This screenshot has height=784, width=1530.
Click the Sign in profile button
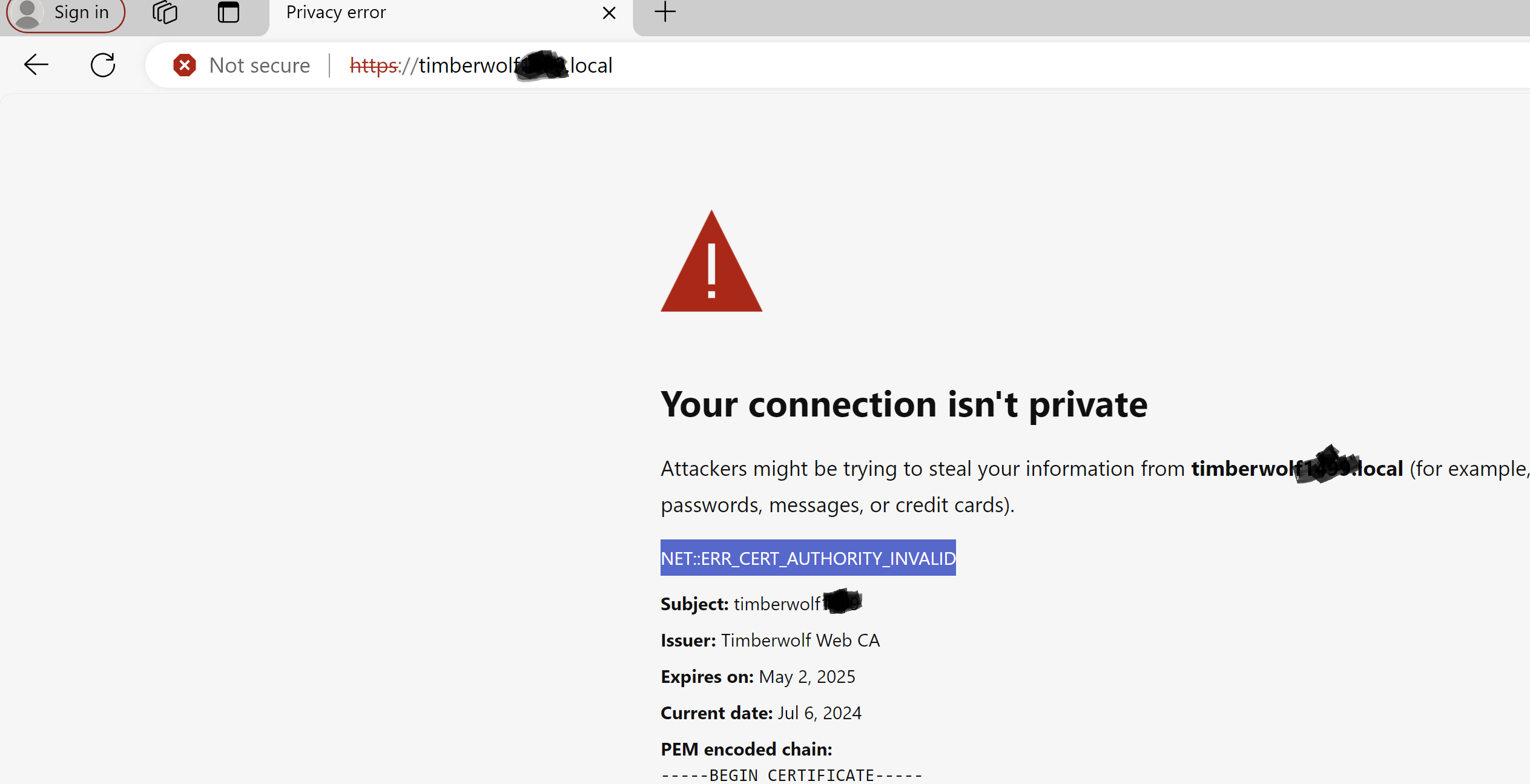click(65, 13)
